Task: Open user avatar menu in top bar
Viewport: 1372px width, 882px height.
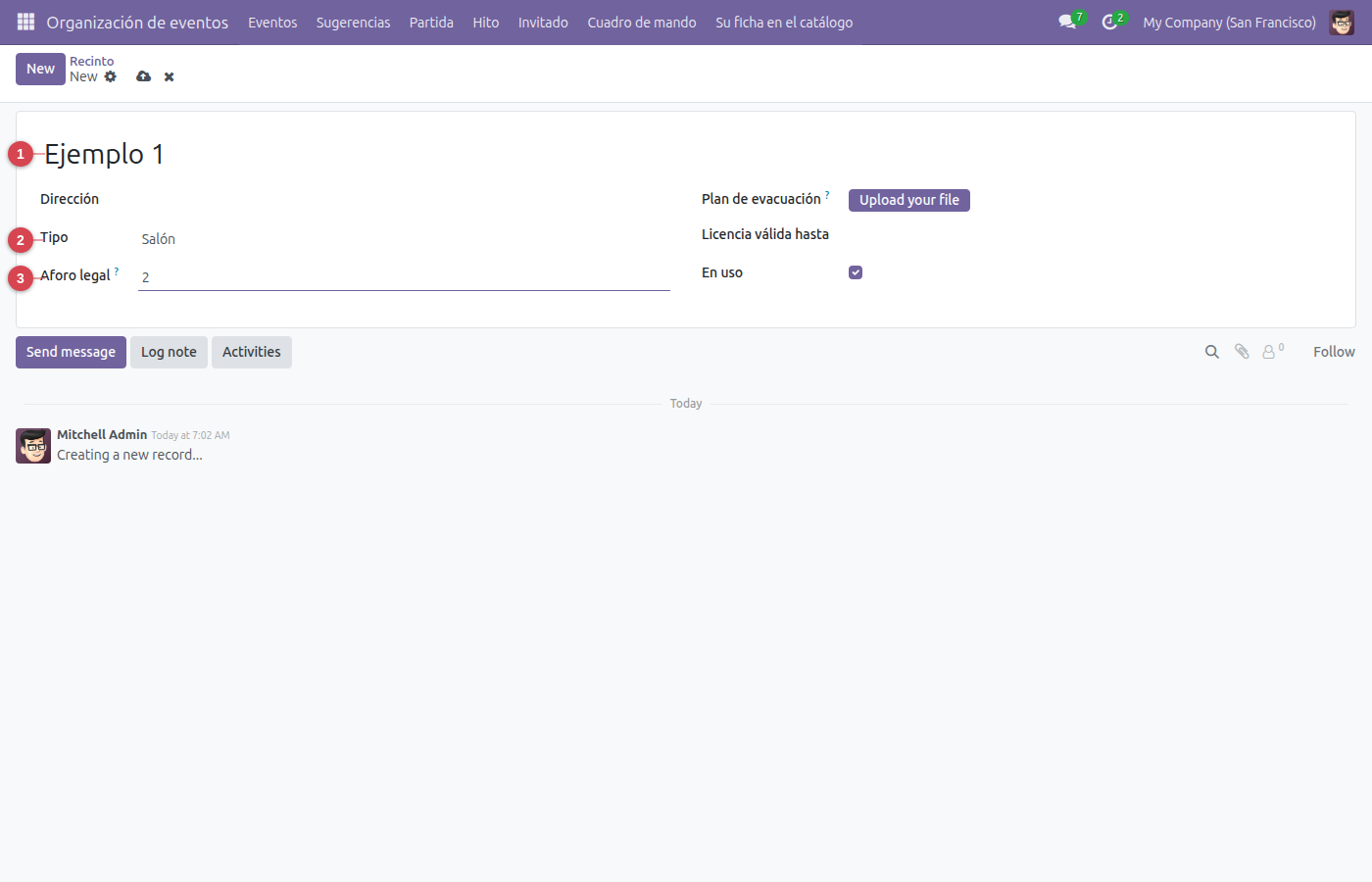Action: click(1342, 22)
